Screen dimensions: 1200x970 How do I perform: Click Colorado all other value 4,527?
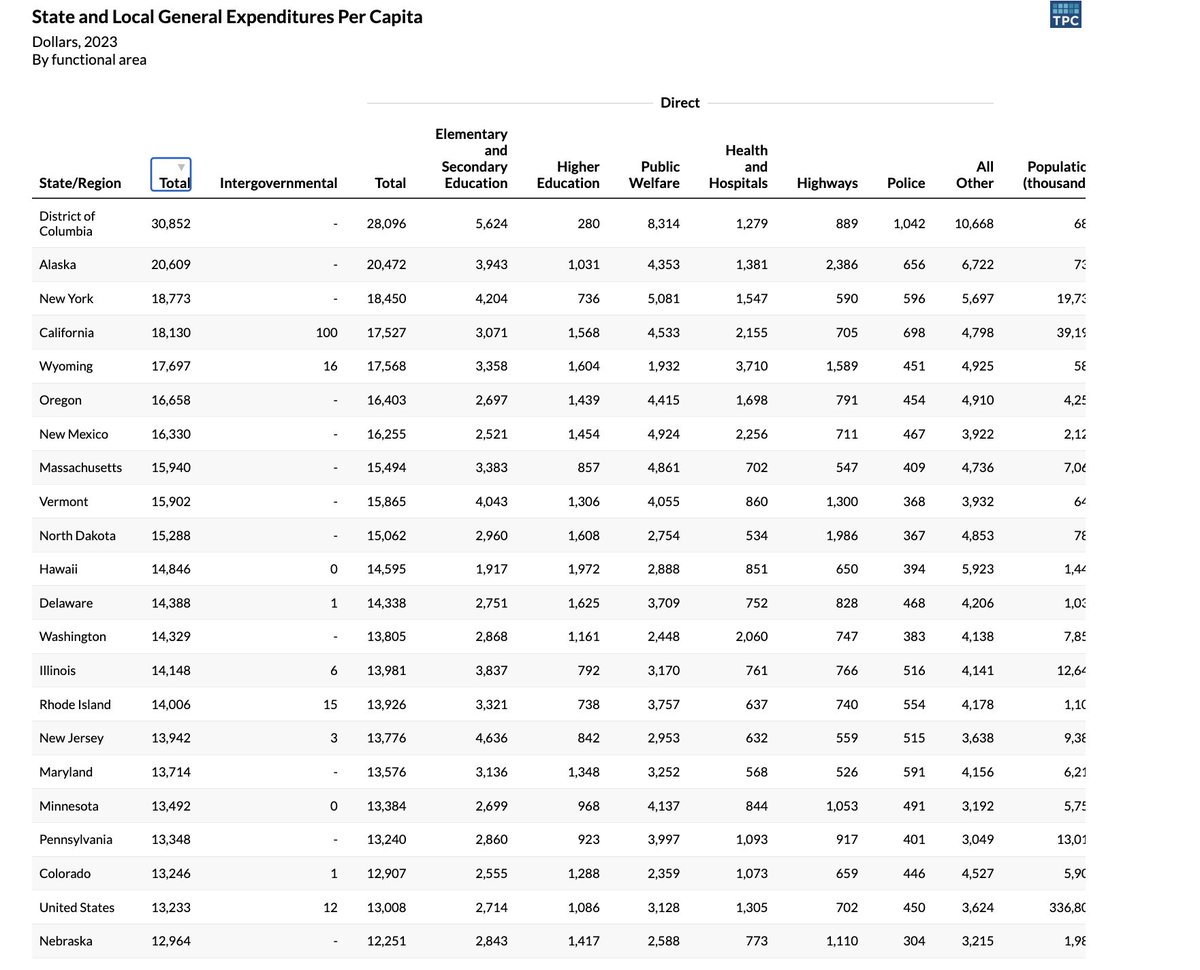point(976,874)
